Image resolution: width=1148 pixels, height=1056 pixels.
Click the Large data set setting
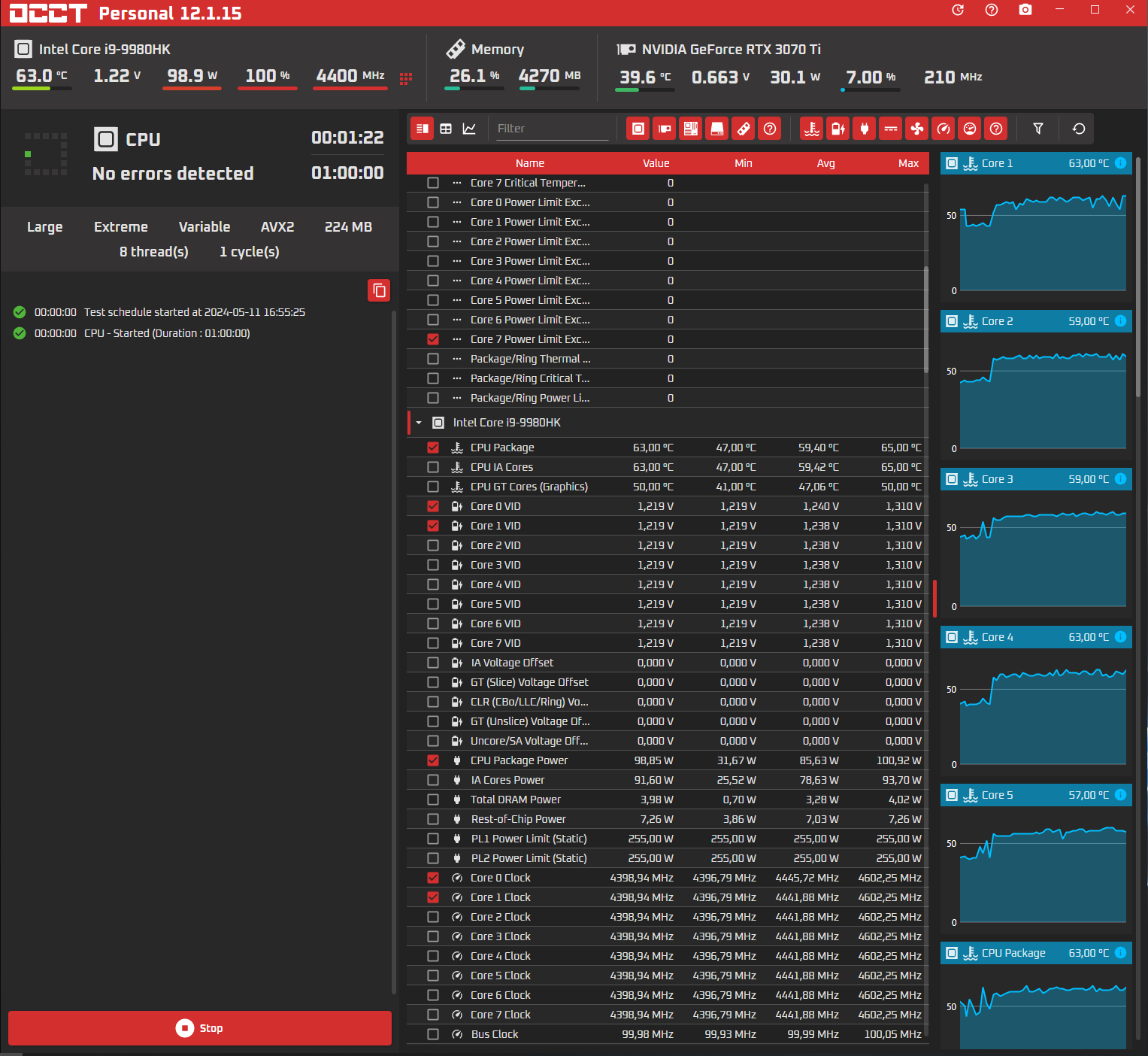[45, 227]
